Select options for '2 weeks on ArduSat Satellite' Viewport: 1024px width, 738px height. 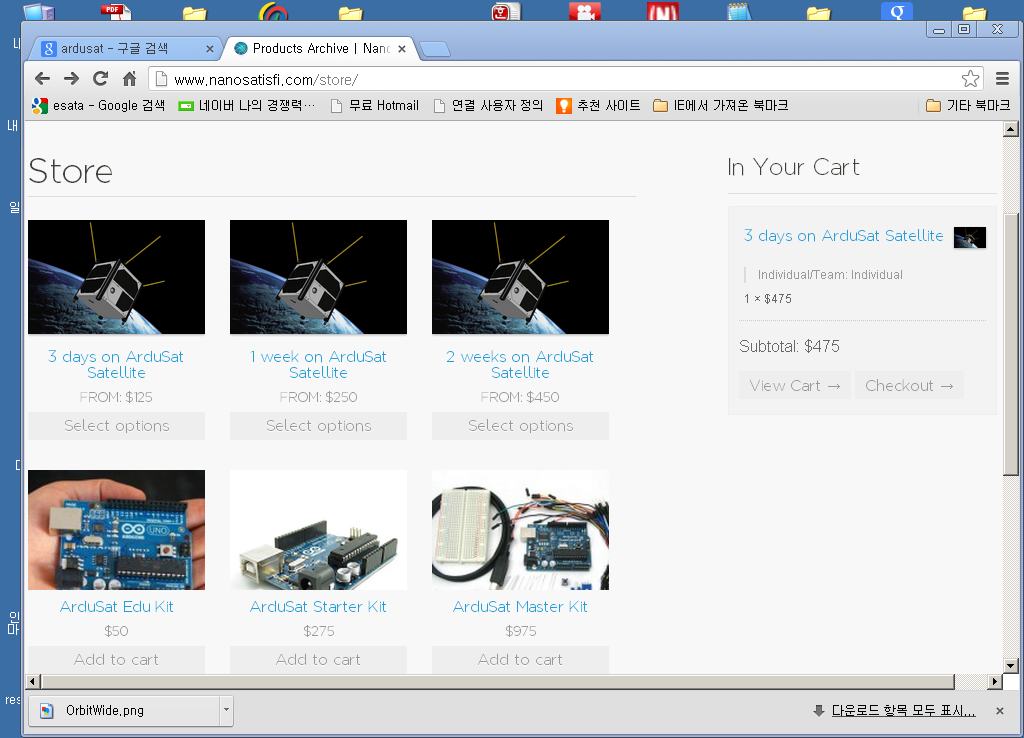point(520,426)
